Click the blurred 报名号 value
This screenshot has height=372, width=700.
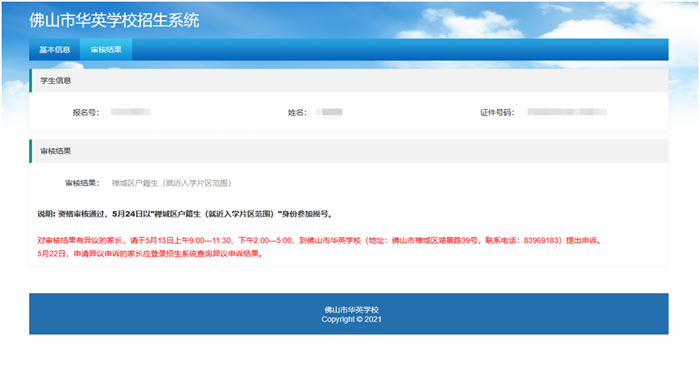[130, 112]
